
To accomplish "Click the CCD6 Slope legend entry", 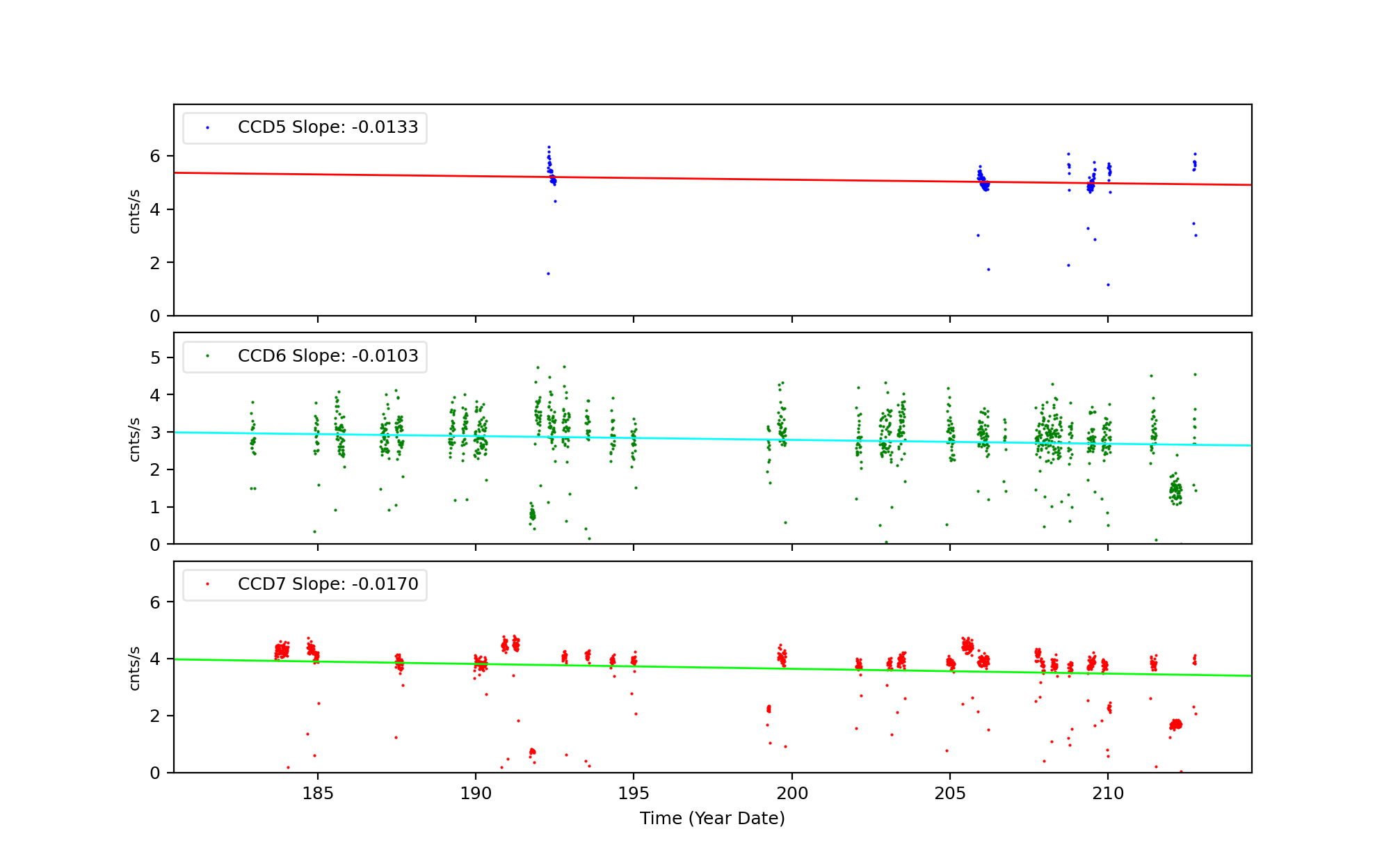I will [x=328, y=356].
